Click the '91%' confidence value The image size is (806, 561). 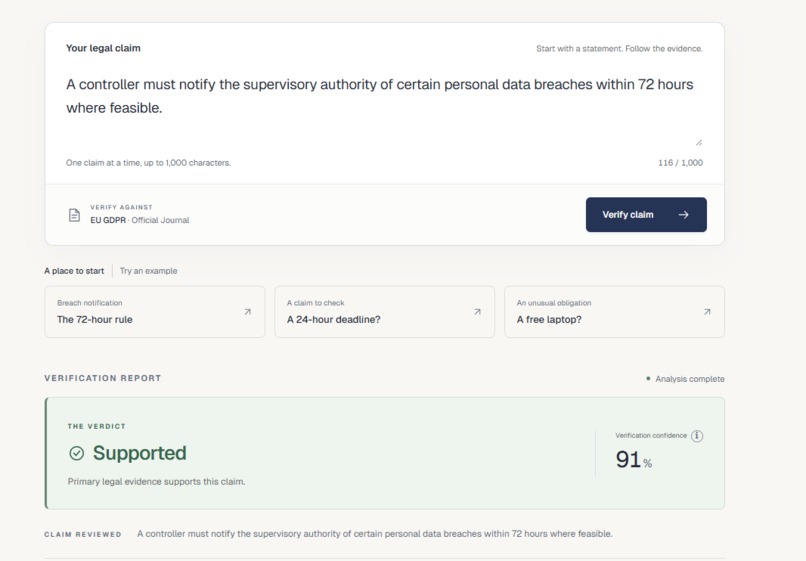point(634,459)
